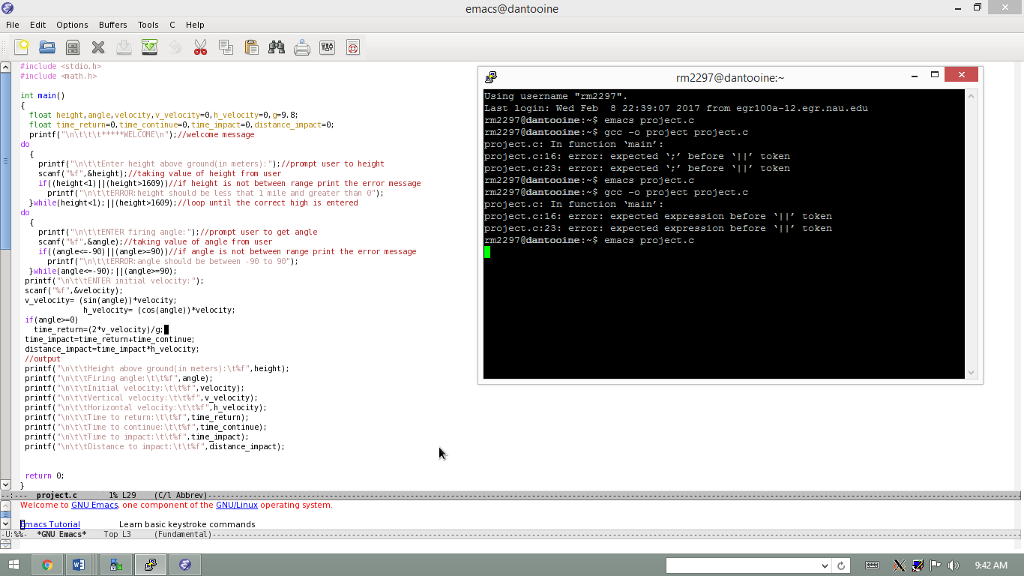Image resolution: width=1024 pixels, height=576 pixels.
Task: Open Emacs help via the lifebuoy toolbar icon
Action: [352, 46]
